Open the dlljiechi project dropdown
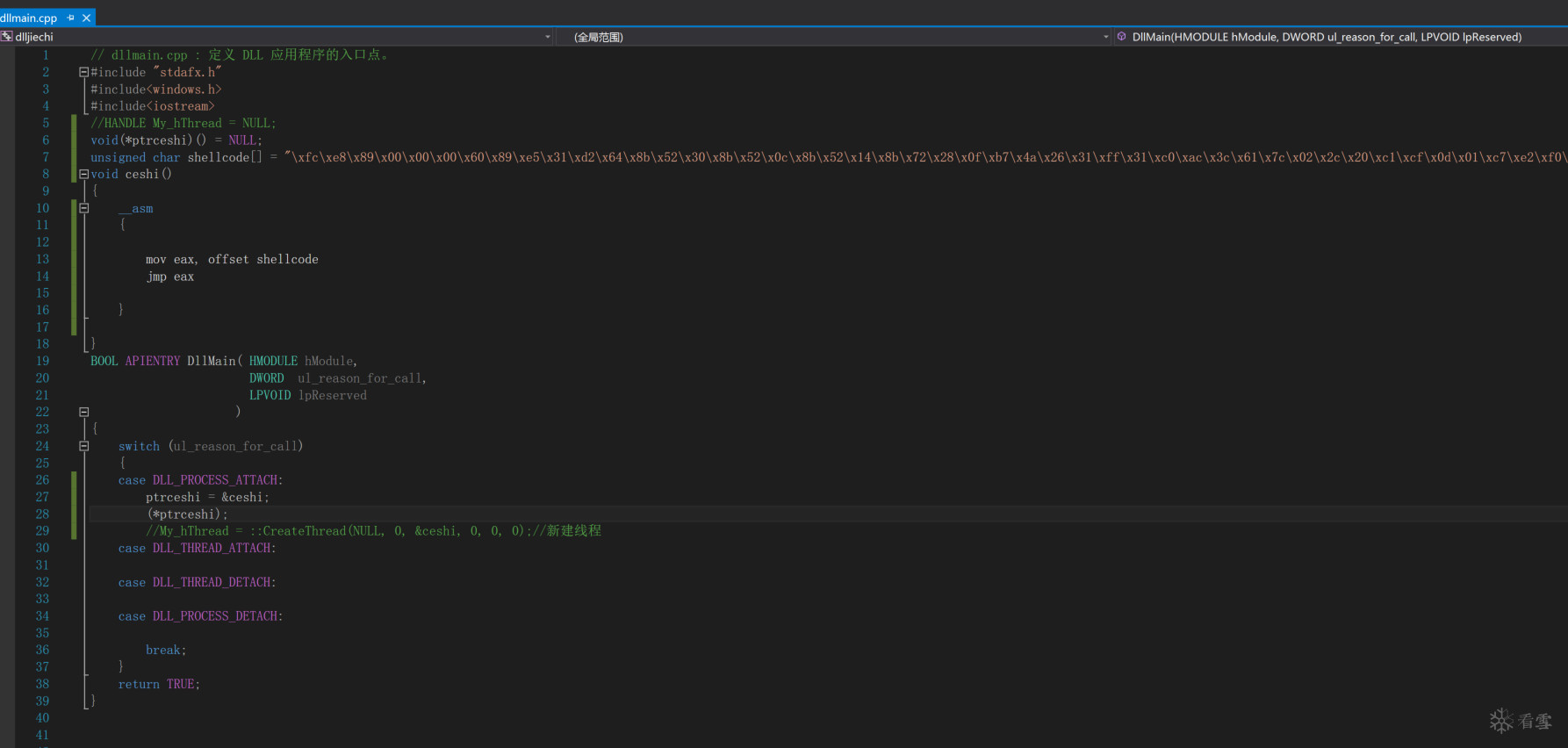1568x748 pixels. [x=548, y=37]
